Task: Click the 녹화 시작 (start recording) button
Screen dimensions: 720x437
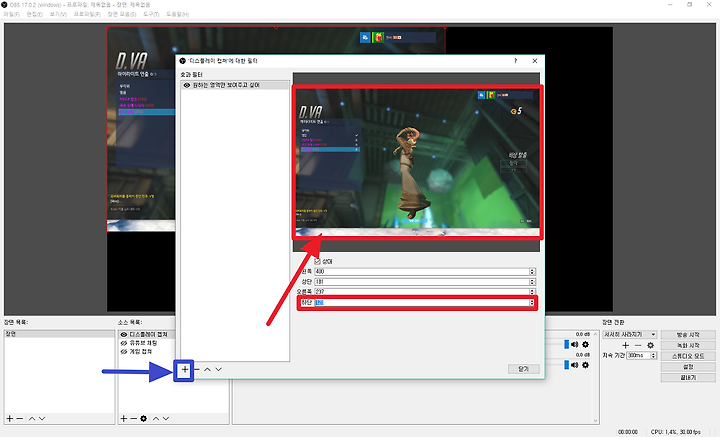Action: [688, 345]
